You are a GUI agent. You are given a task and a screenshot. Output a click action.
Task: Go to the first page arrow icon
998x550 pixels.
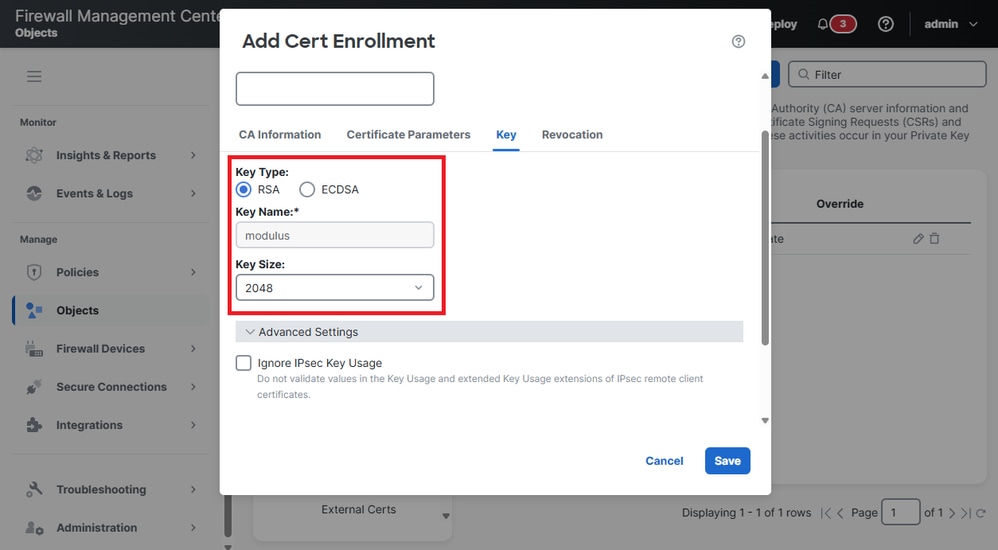825,513
